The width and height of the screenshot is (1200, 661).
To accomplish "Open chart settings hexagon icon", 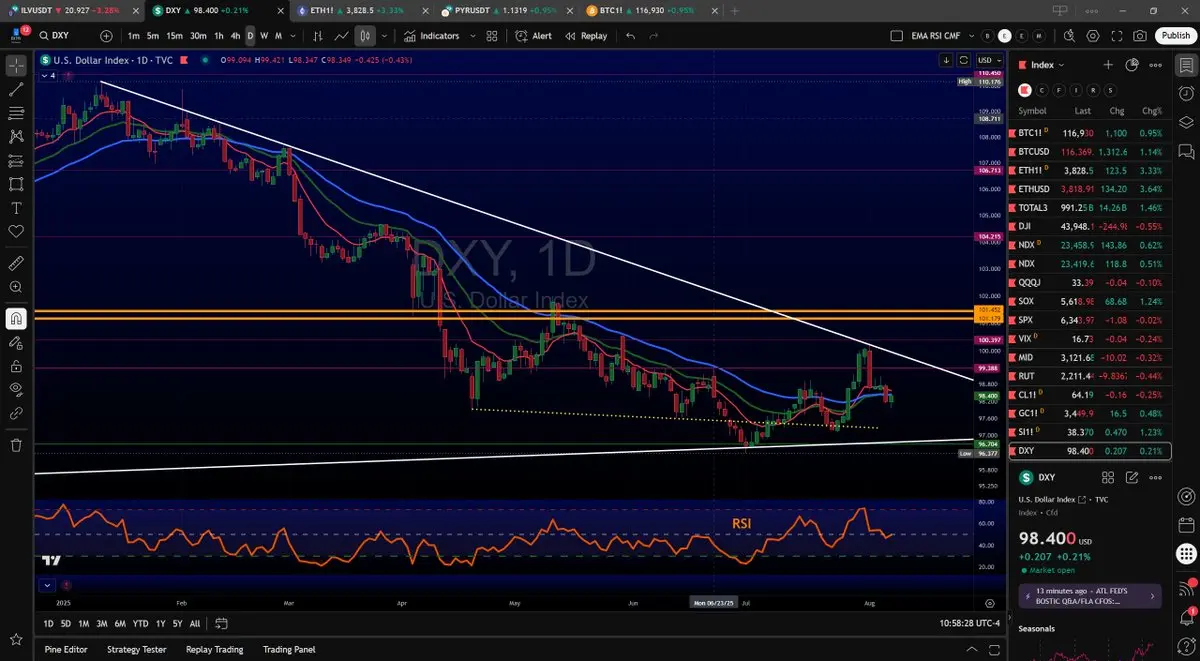I will coord(1093,35).
